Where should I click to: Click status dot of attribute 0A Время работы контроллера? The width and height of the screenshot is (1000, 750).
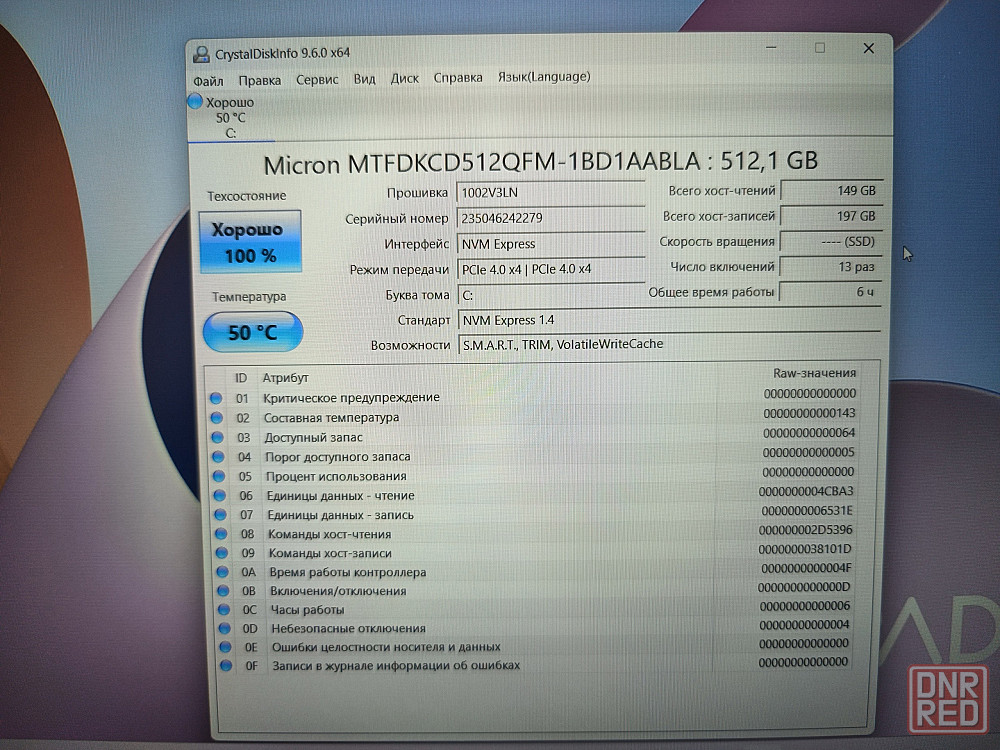point(222,571)
